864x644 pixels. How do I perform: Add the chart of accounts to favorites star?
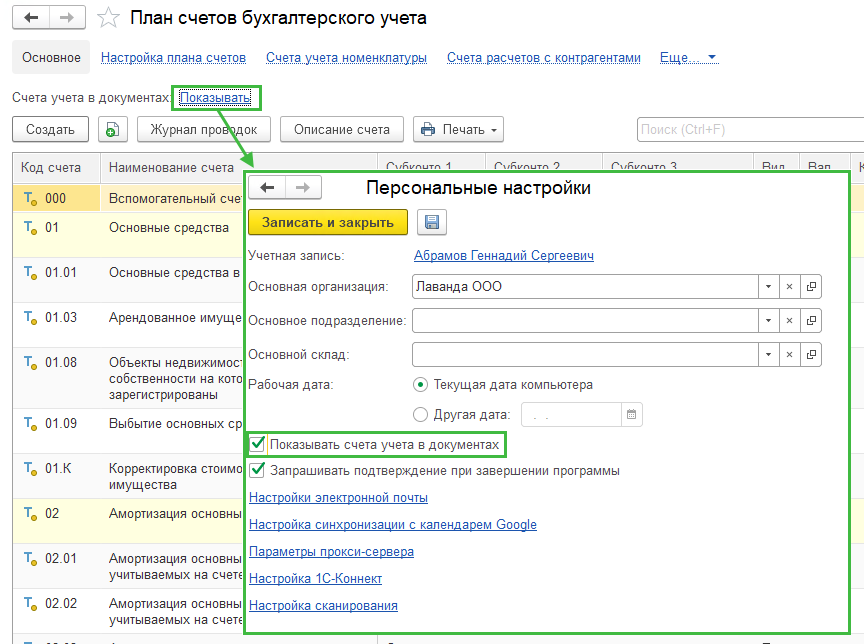(x=108, y=18)
